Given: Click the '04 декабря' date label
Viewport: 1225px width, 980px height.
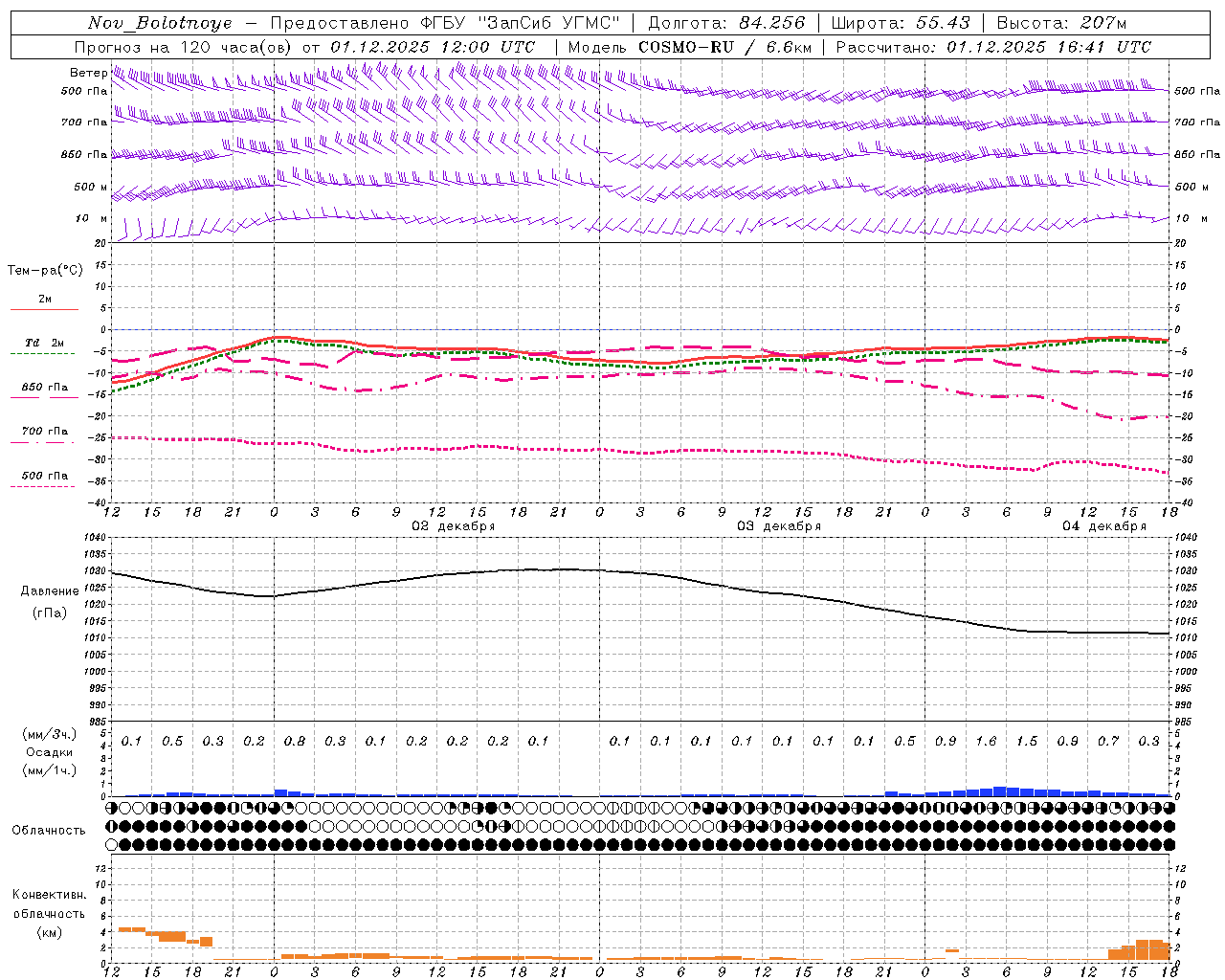Looking at the screenshot, I should [1103, 526].
